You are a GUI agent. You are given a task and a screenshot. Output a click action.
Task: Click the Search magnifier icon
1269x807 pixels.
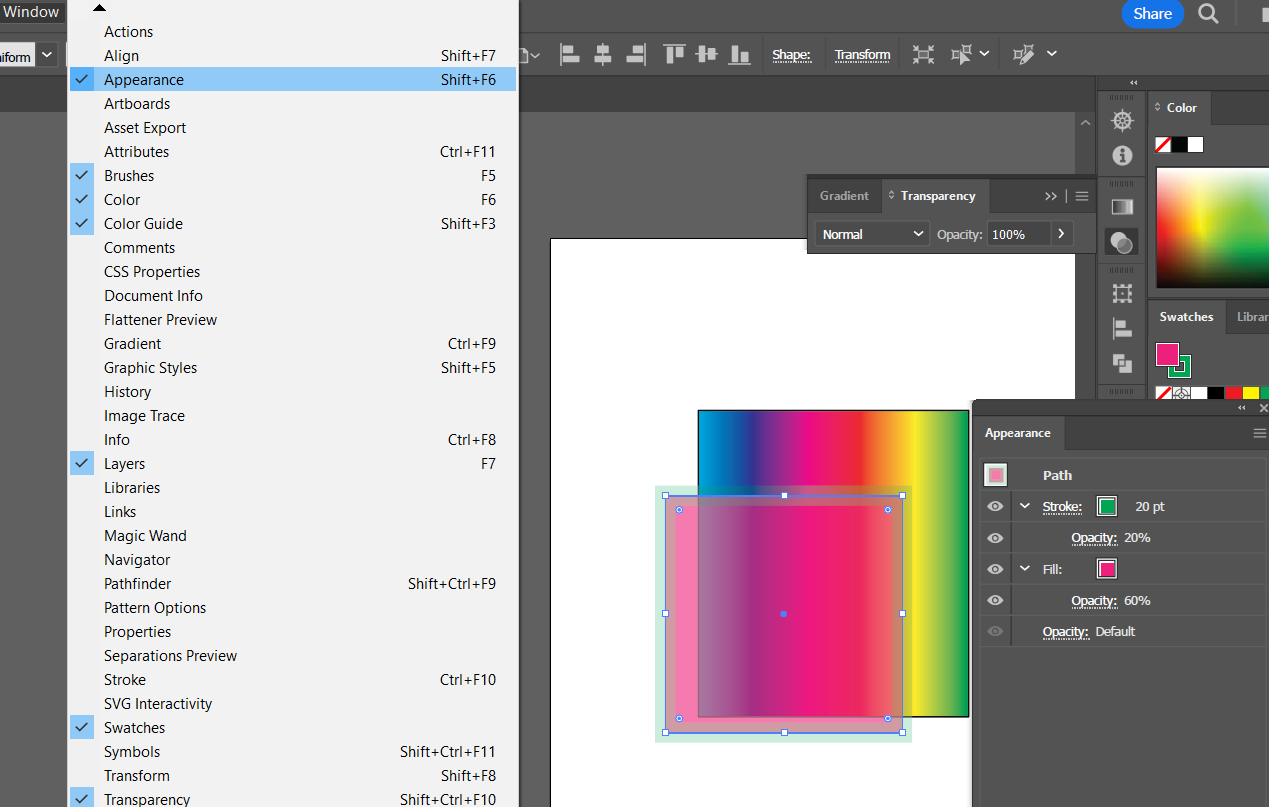click(x=1208, y=14)
